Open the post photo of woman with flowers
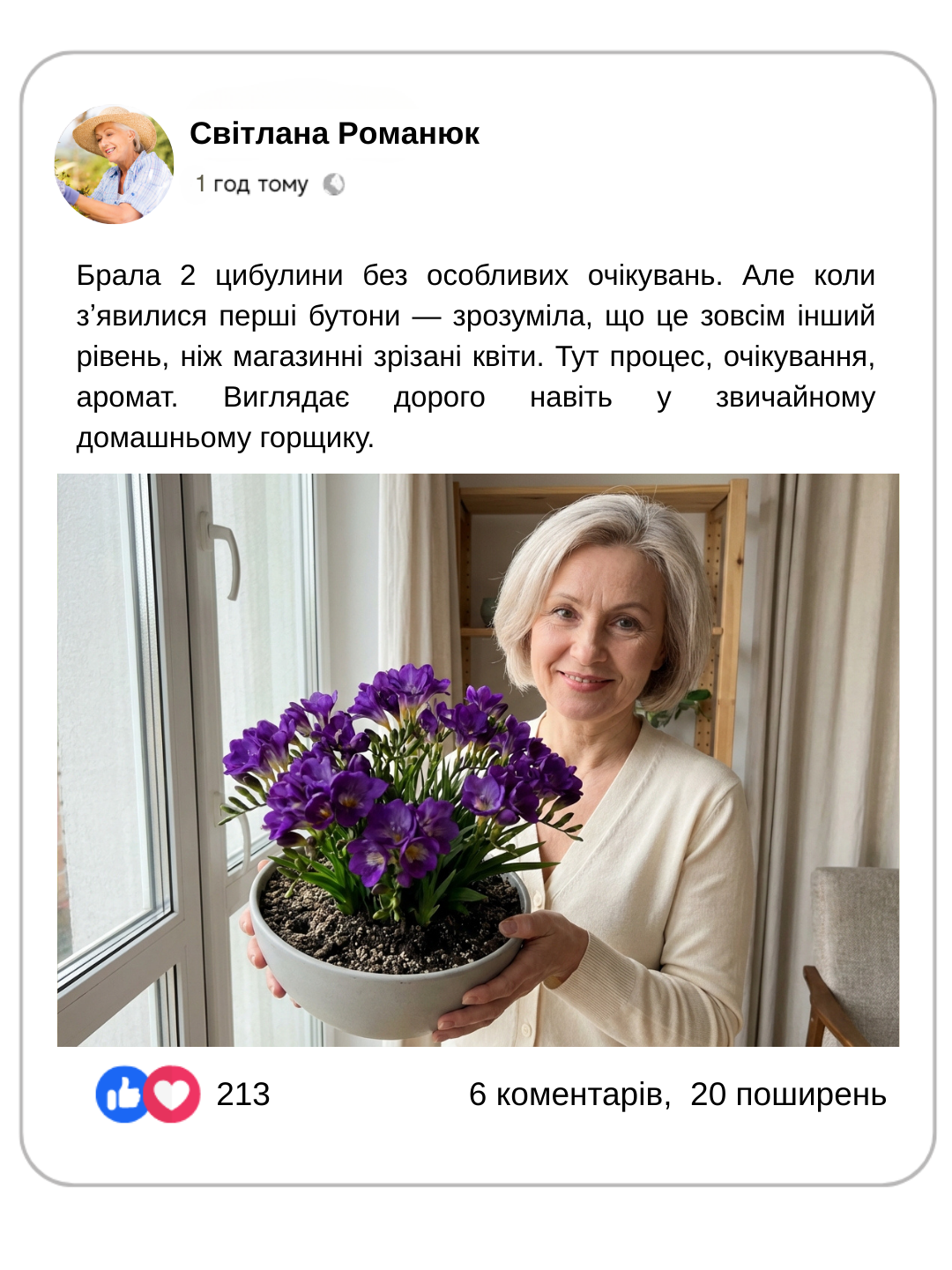The image size is (952, 1270). (478, 760)
